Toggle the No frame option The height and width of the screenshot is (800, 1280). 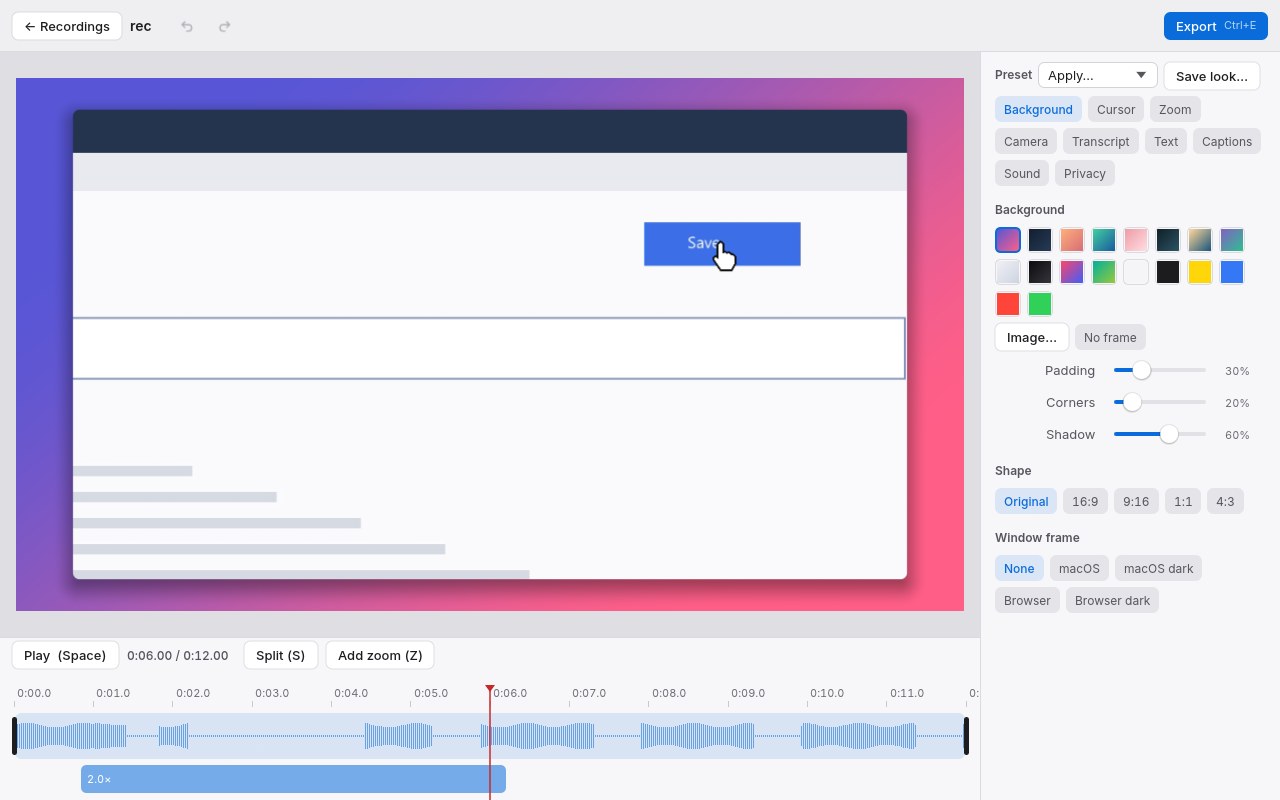1110,337
